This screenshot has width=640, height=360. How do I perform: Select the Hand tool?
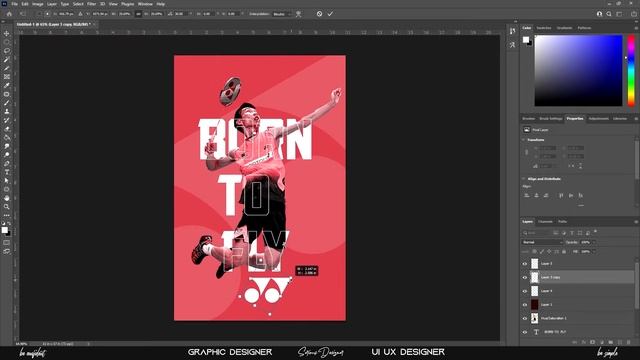tap(7, 198)
